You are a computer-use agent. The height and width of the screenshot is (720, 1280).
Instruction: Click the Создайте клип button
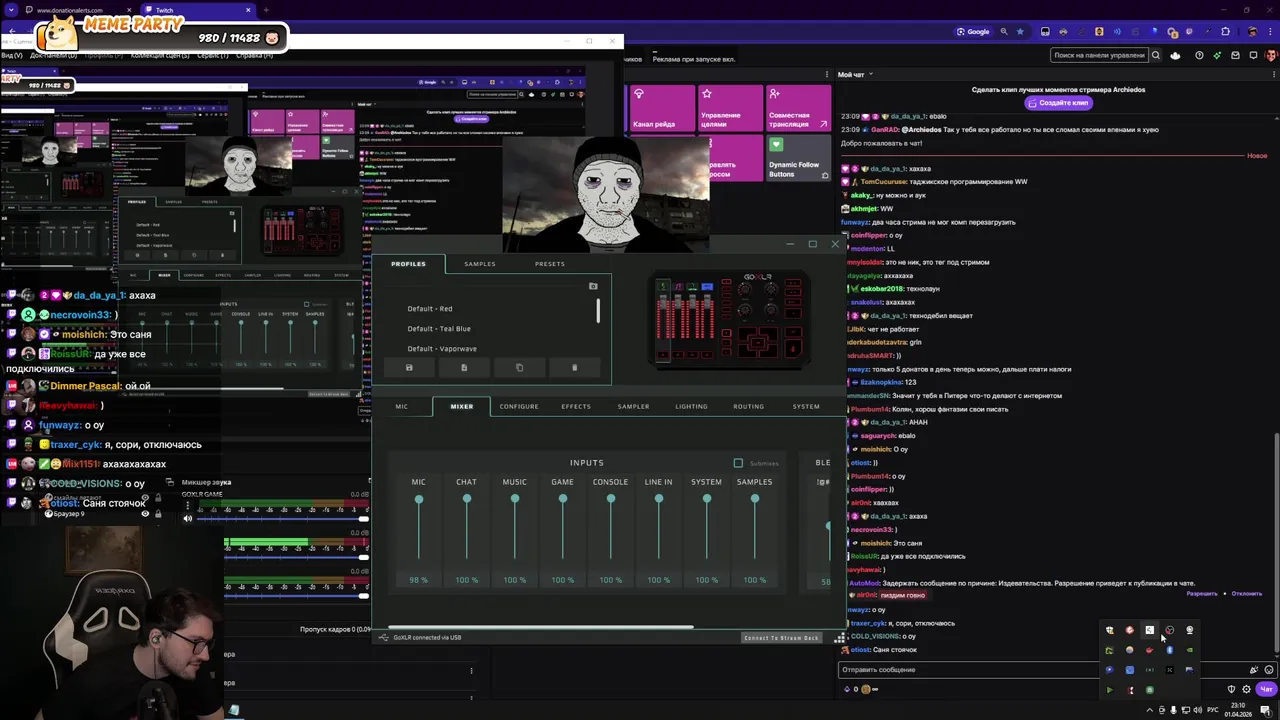(x=1058, y=103)
